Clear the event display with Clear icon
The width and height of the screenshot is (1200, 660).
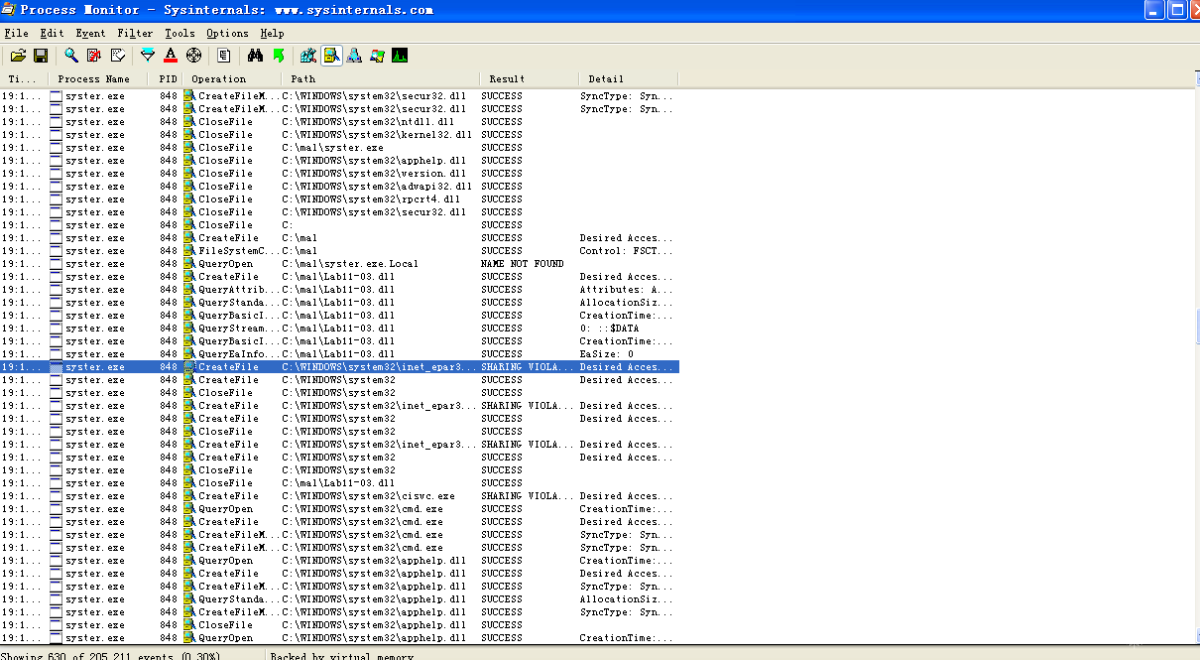pyautogui.click(x=118, y=56)
